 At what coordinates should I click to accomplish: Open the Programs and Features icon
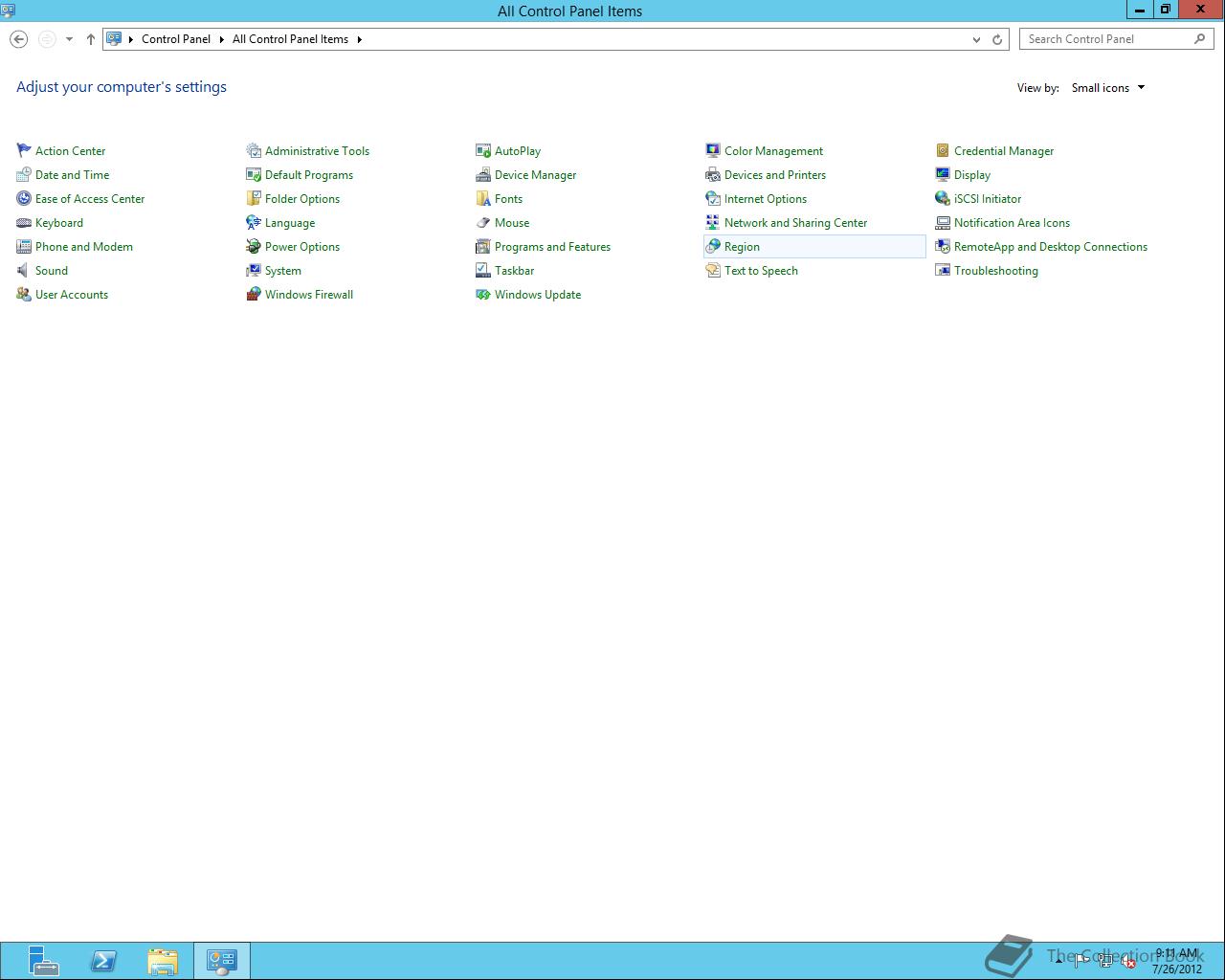pyautogui.click(x=483, y=246)
